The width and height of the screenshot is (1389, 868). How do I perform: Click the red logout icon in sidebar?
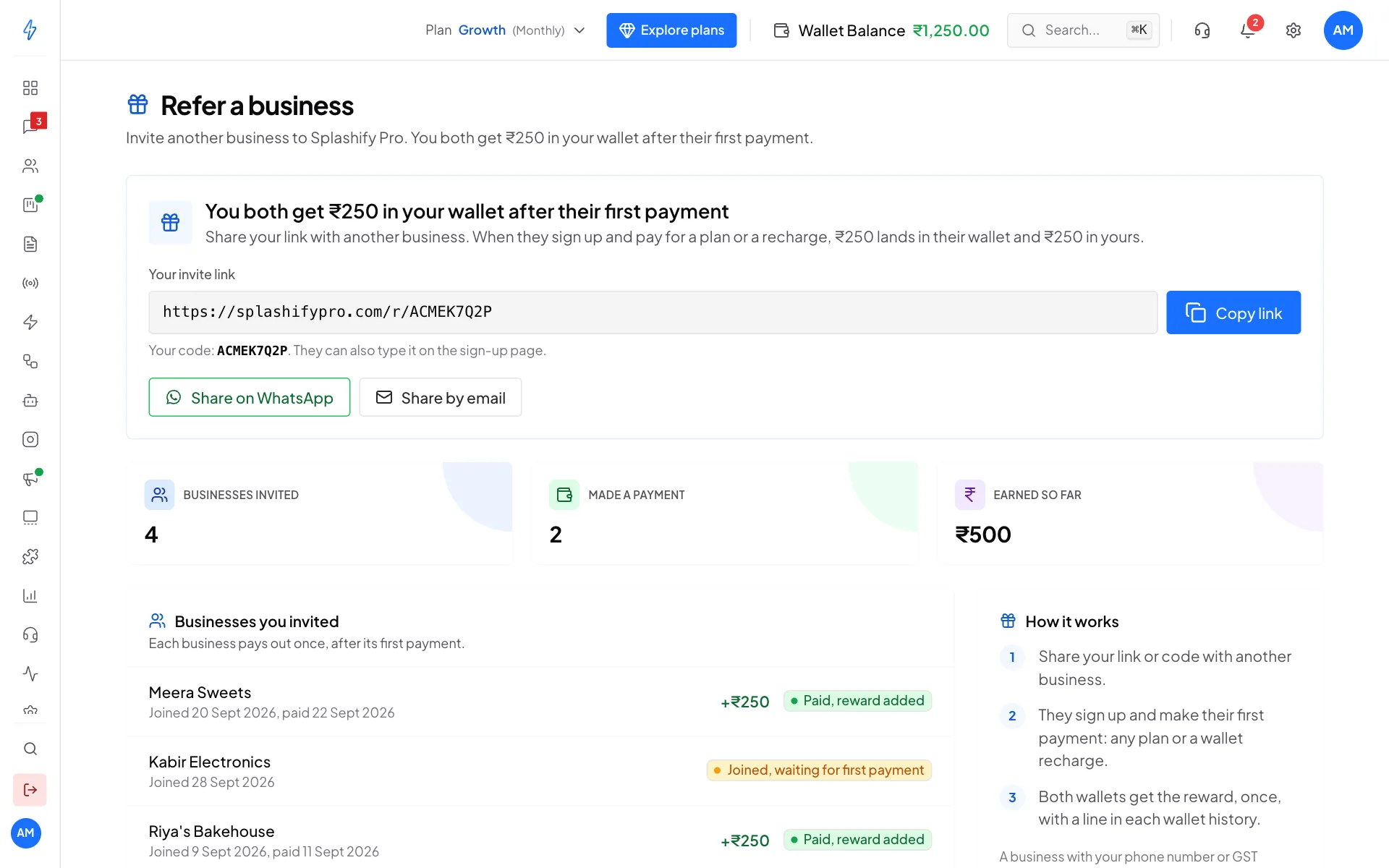click(30, 789)
